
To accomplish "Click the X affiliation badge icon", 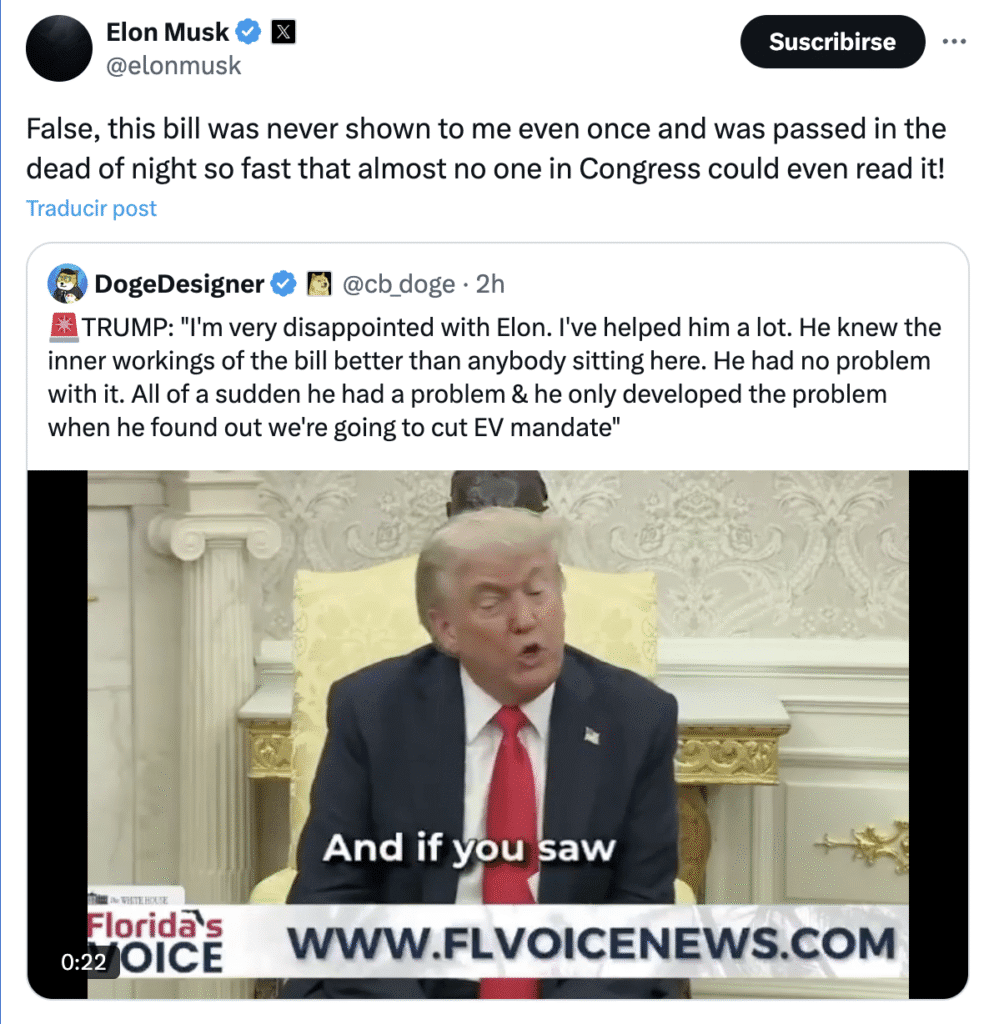I will (283, 31).
